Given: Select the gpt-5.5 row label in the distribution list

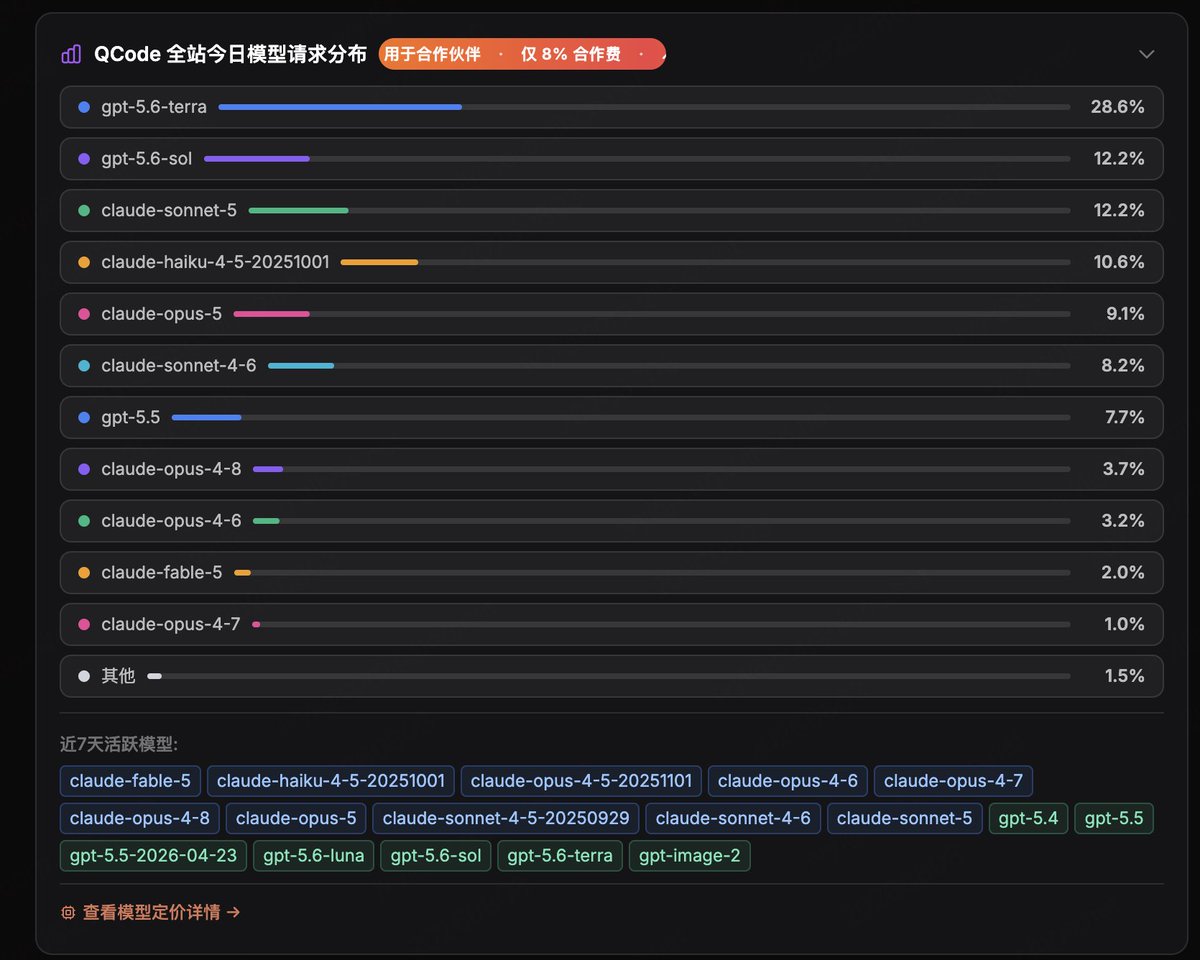Looking at the screenshot, I should pyautogui.click(x=131, y=418).
